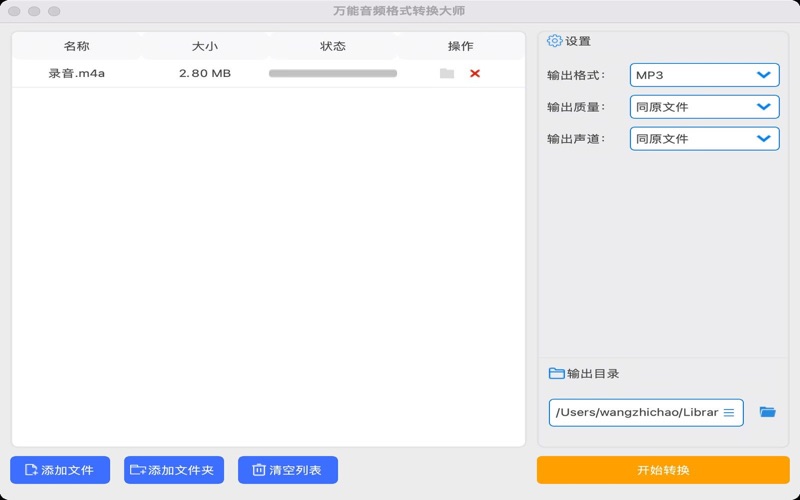This screenshot has height=500, width=800.
Task: Open the 输出声道 dropdown
Action: [x=704, y=139]
